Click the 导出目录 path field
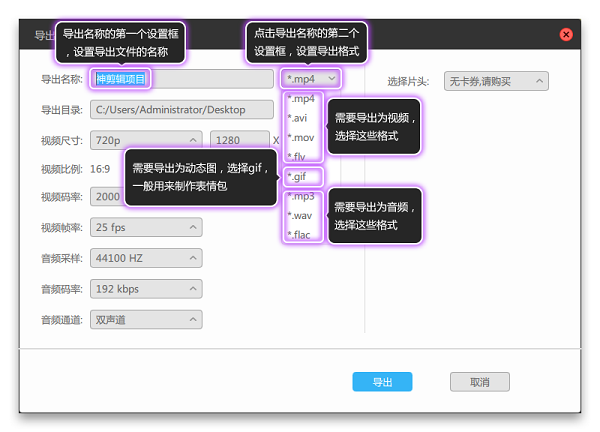 click(180, 110)
